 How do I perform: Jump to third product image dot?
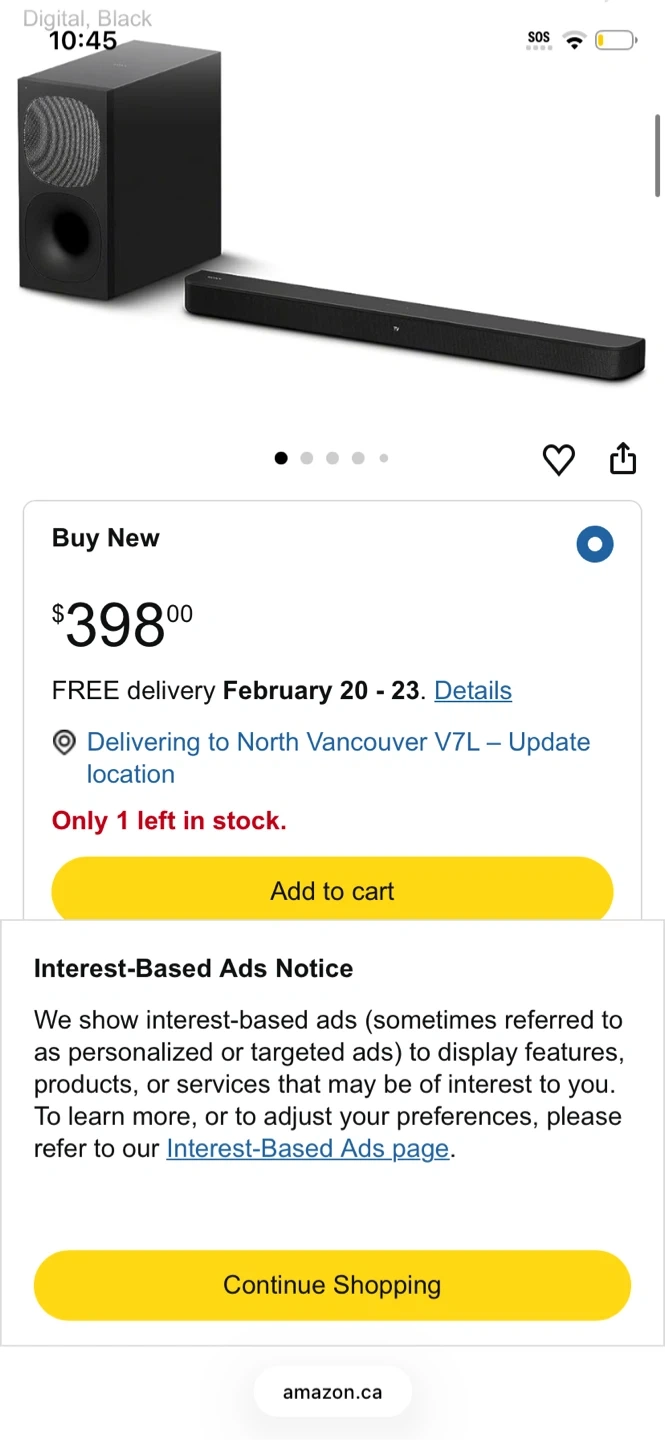click(332, 458)
